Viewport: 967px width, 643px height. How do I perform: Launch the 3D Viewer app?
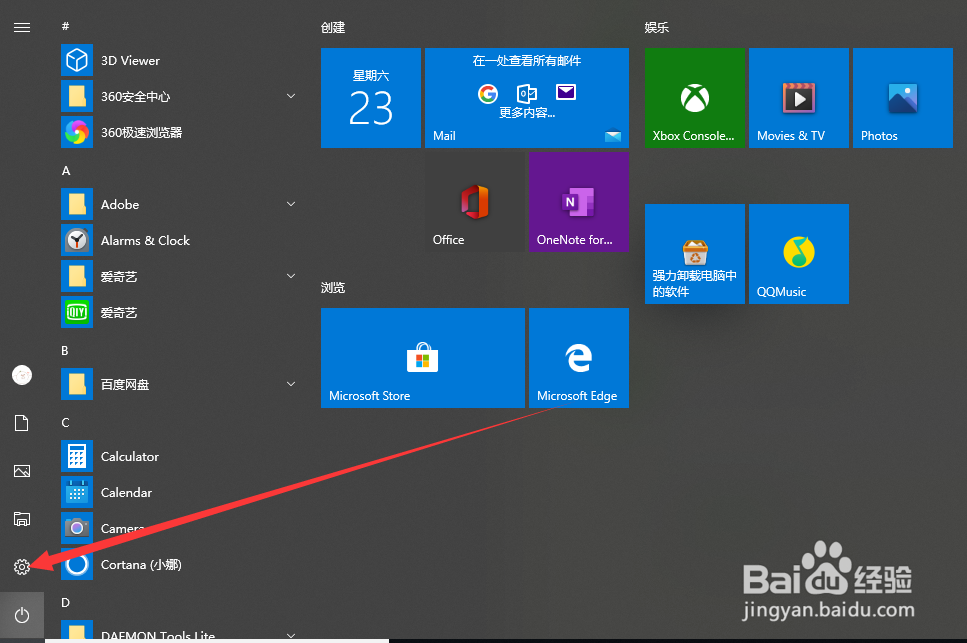(129, 60)
